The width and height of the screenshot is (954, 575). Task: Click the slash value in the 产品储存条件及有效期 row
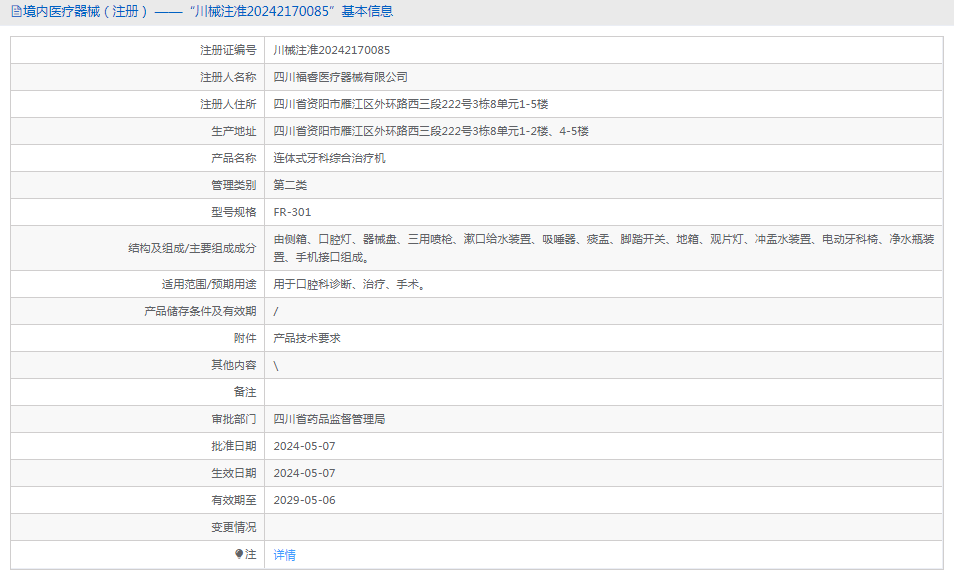pos(276,312)
